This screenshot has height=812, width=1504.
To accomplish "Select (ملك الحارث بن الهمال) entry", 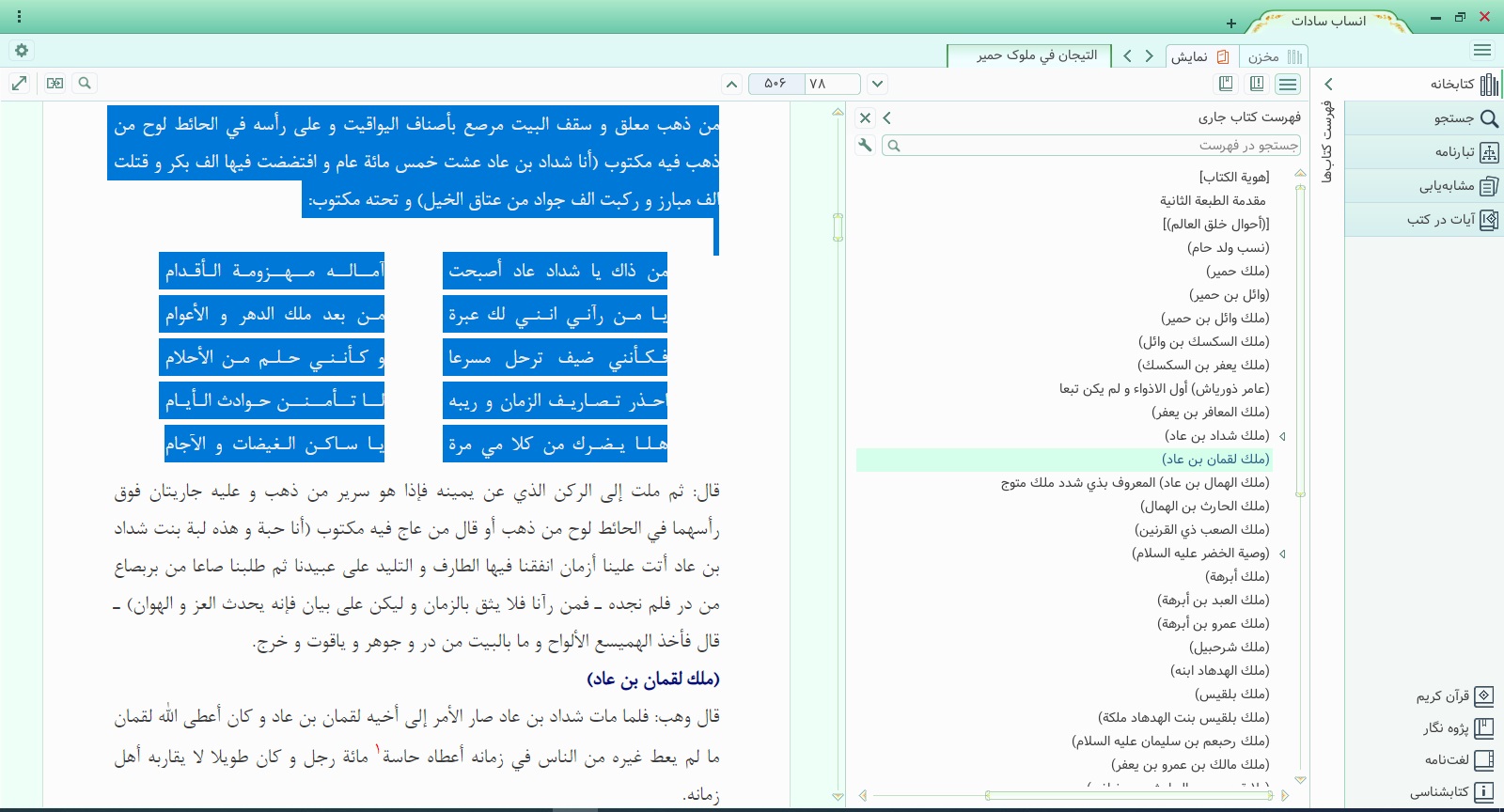I will click(1204, 506).
